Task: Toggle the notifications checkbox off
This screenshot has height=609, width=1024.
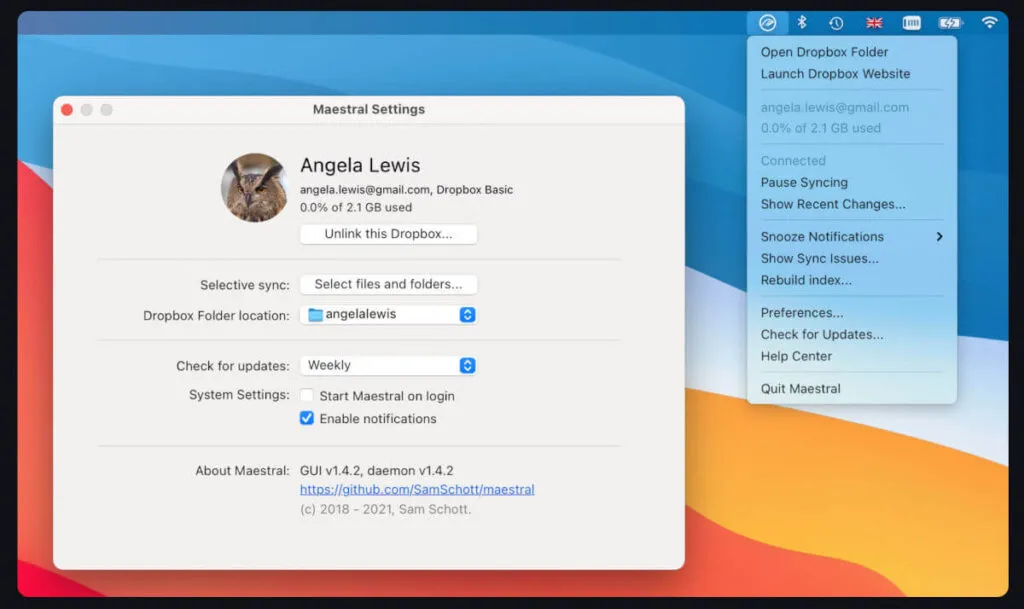Action: click(x=306, y=419)
